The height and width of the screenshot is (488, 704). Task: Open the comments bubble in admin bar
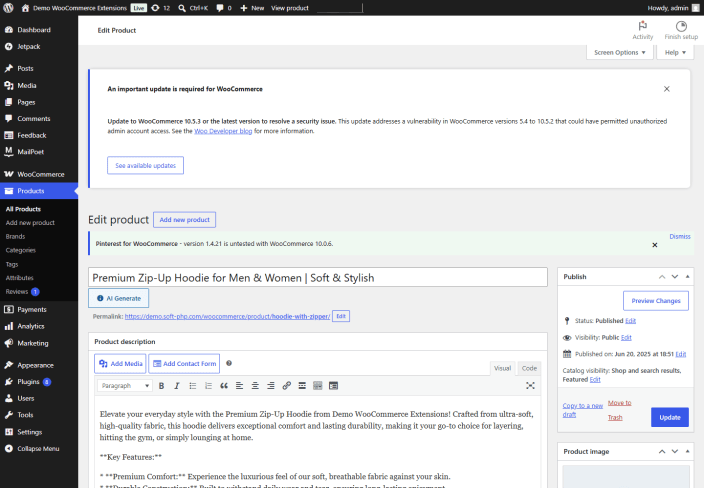224,8
